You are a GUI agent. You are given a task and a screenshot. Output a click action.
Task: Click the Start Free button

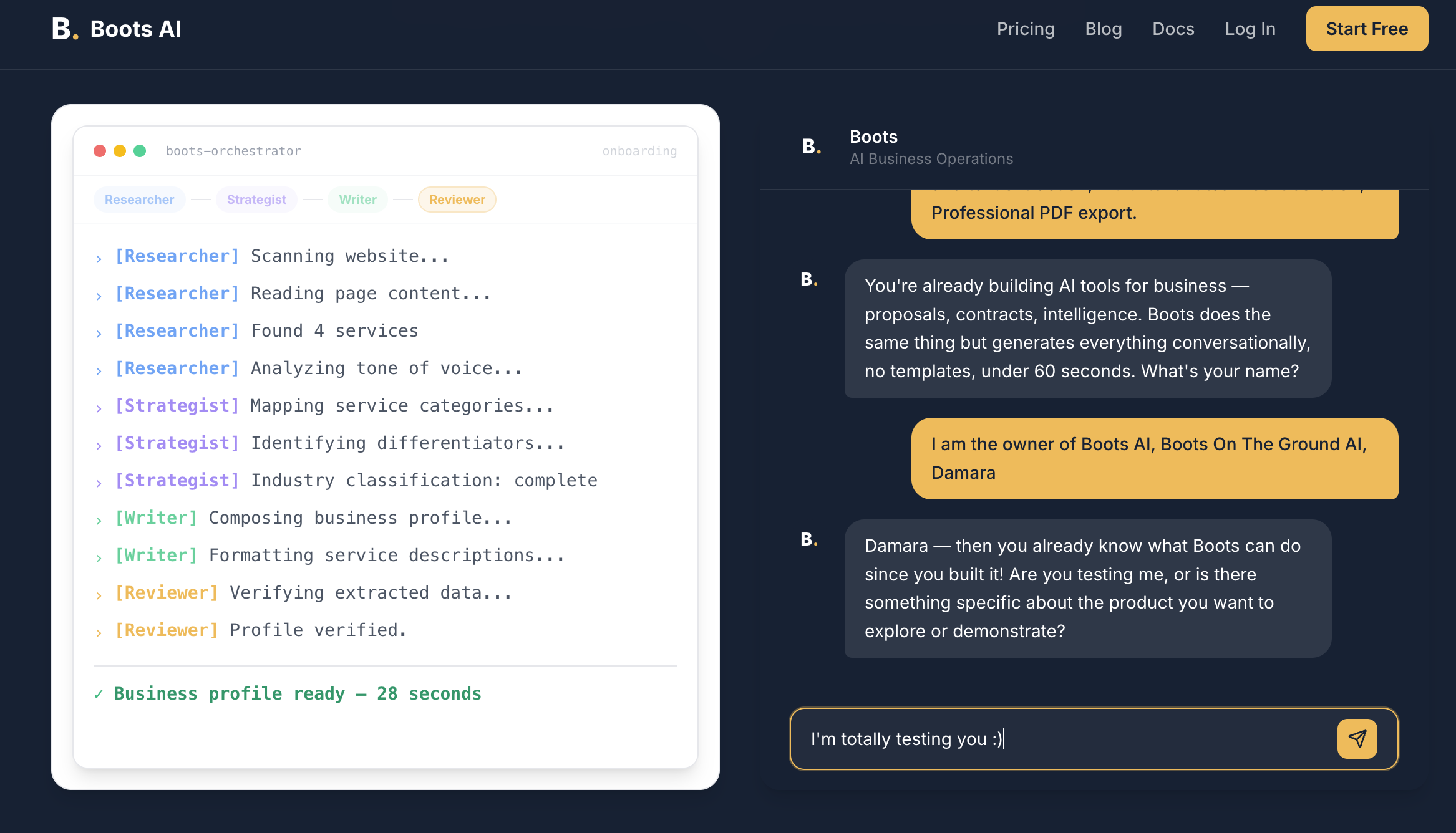click(1366, 29)
